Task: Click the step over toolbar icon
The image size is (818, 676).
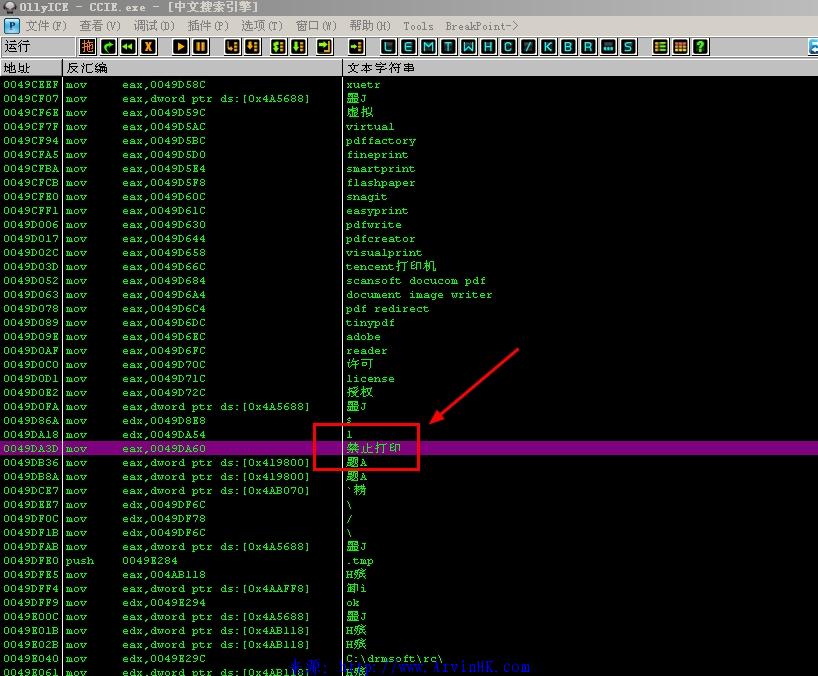Action: pos(252,47)
